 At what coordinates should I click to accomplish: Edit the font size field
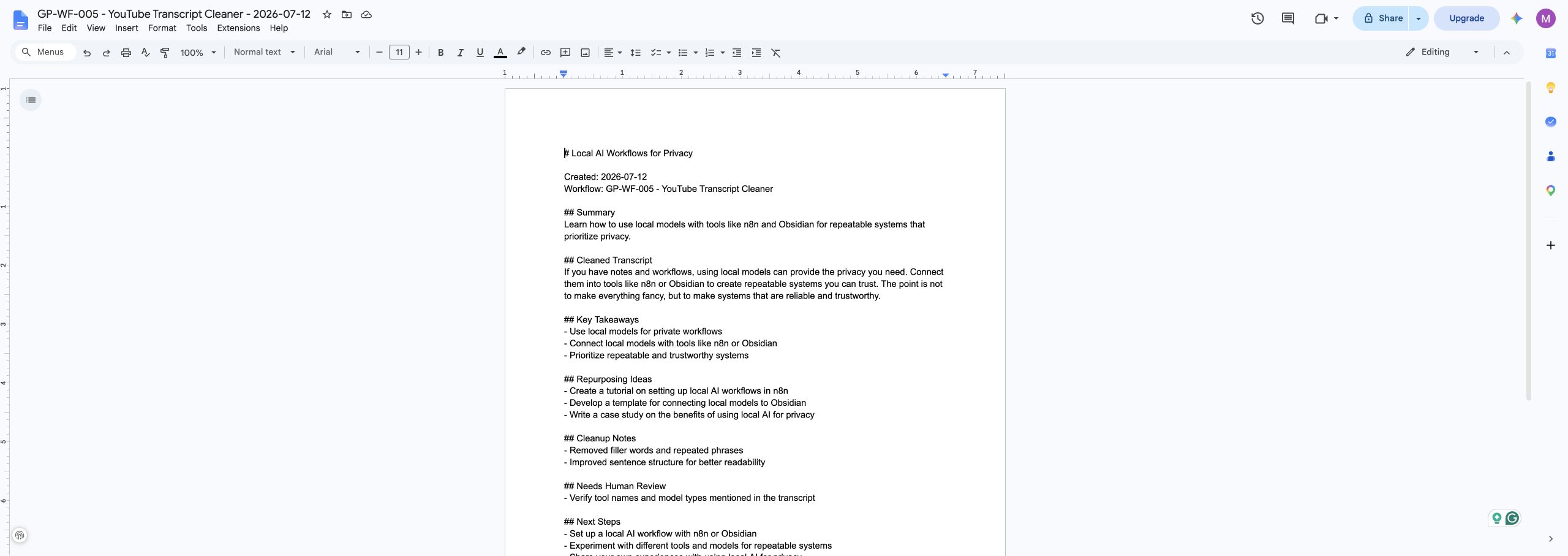coord(399,53)
